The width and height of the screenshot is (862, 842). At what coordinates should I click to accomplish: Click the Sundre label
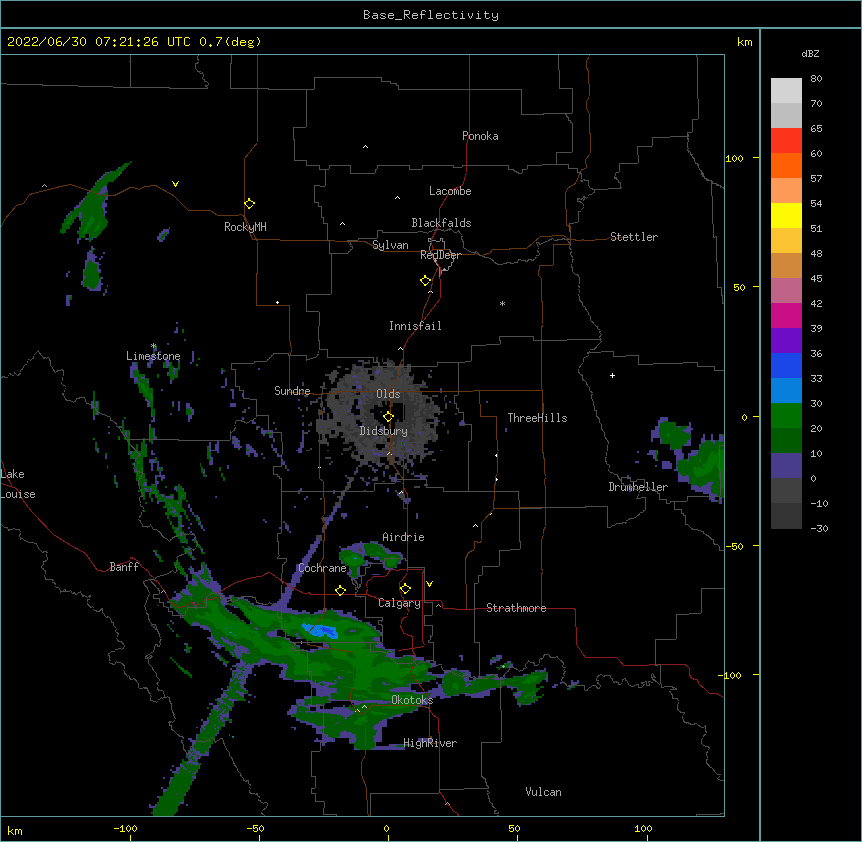tap(292, 391)
